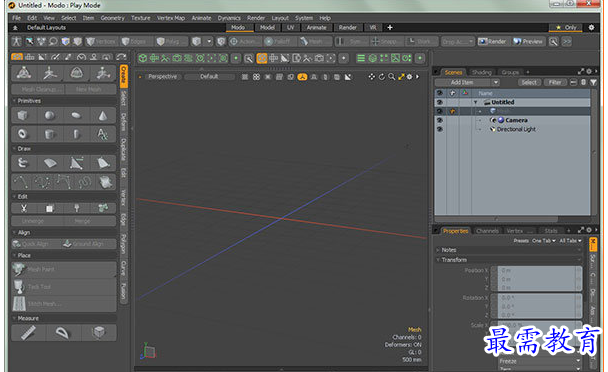Open layout settings gear at top right
This screenshot has width=608, height=372.
[x=591, y=28]
